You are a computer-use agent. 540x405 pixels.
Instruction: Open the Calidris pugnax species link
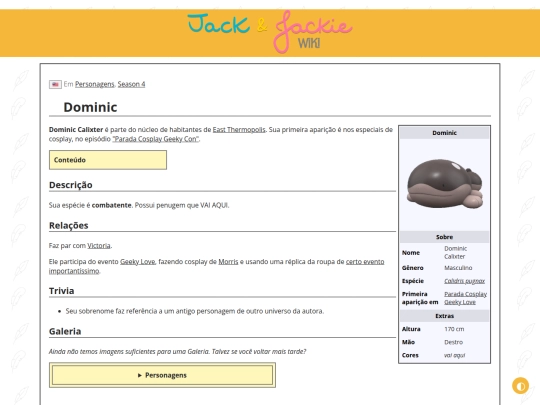464,281
